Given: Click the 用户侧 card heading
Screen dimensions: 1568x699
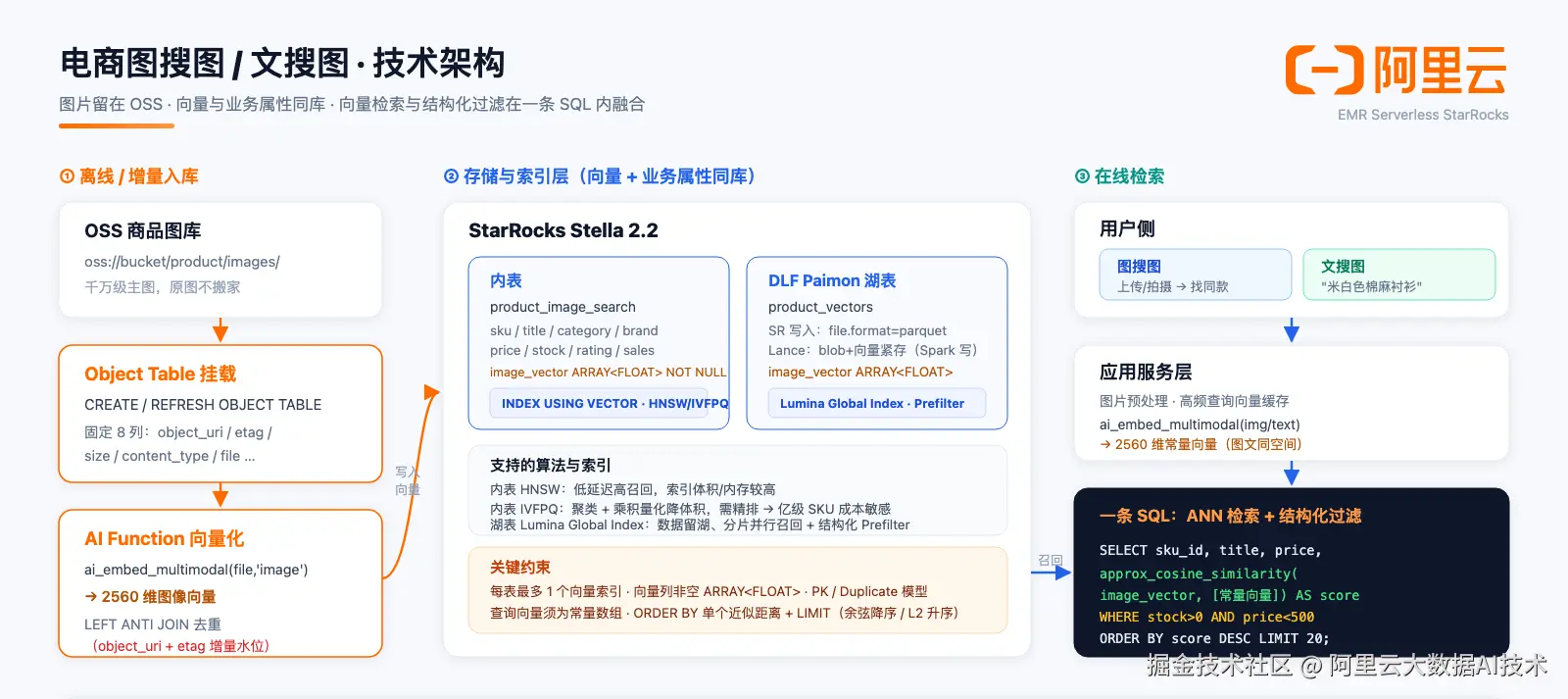Looking at the screenshot, I should pos(1127,228).
